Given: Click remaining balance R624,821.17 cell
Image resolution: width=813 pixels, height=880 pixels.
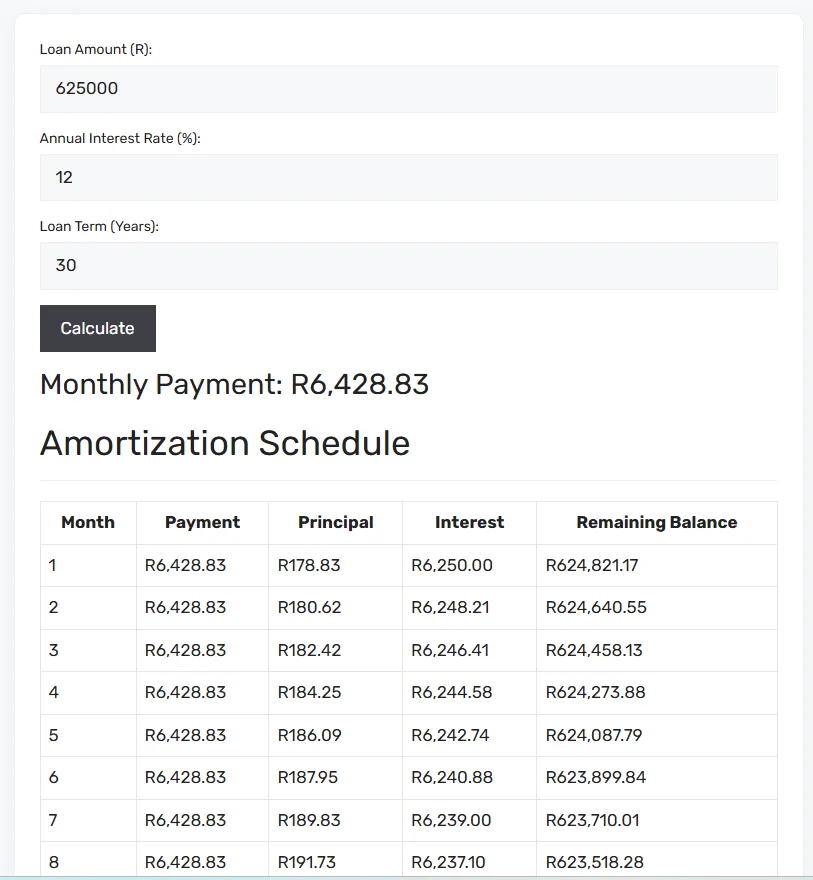Looking at the screenshot, I should click(x=657, y=565).
